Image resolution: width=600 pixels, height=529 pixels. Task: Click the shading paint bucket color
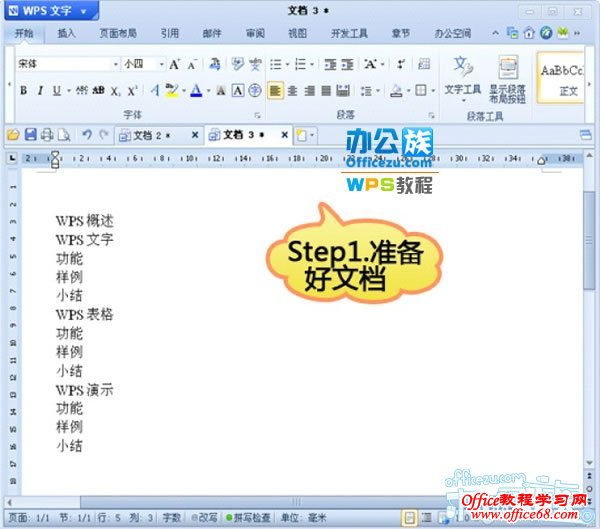pyautogui.click(x=396, y=91)
